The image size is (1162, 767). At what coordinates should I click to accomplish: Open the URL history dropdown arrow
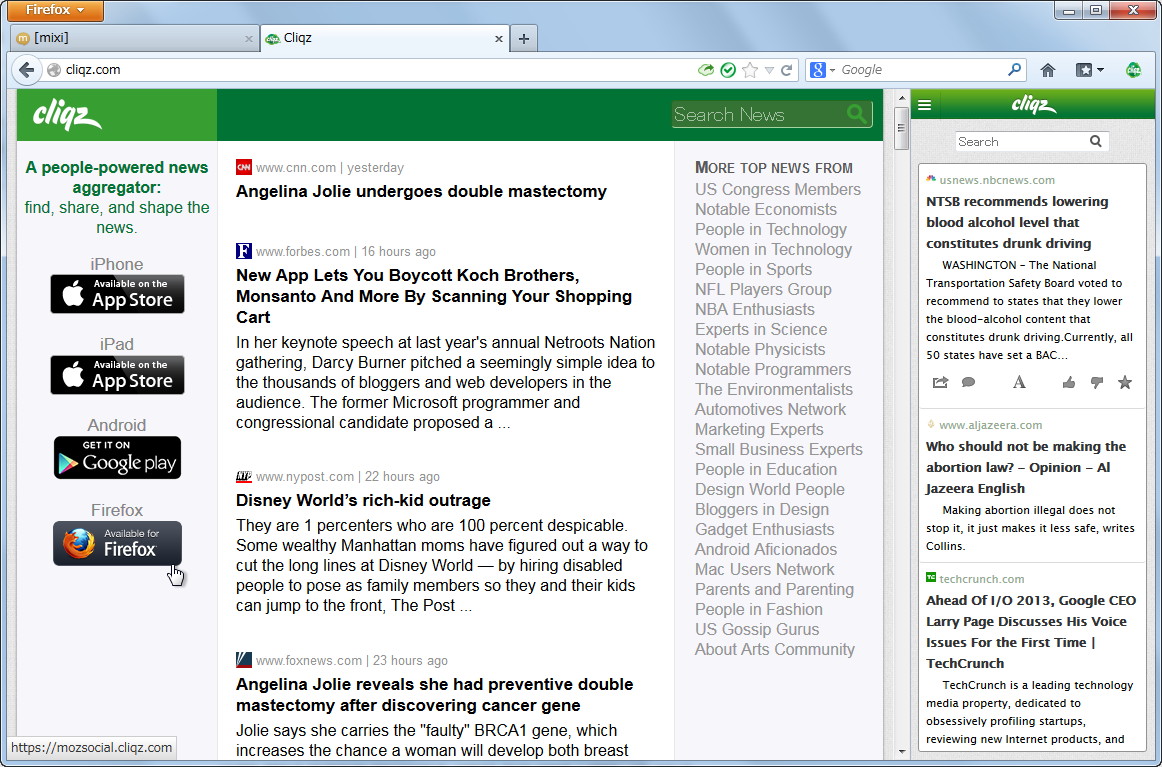(x=769, y=70)
